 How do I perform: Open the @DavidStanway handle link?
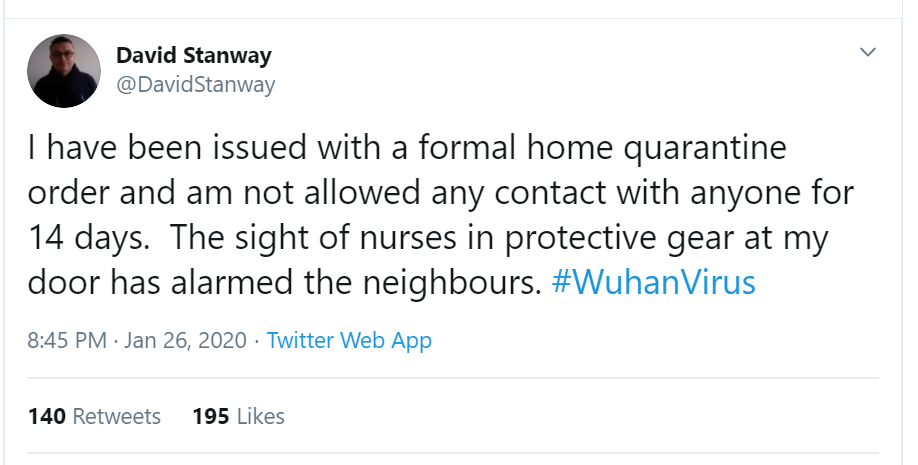196,86
